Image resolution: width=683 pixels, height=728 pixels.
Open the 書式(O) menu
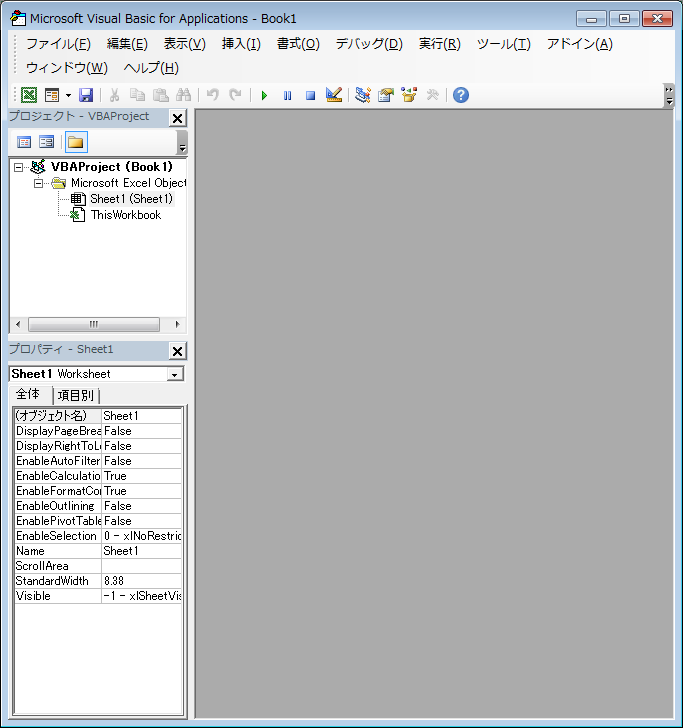click(x=298, y=44)
